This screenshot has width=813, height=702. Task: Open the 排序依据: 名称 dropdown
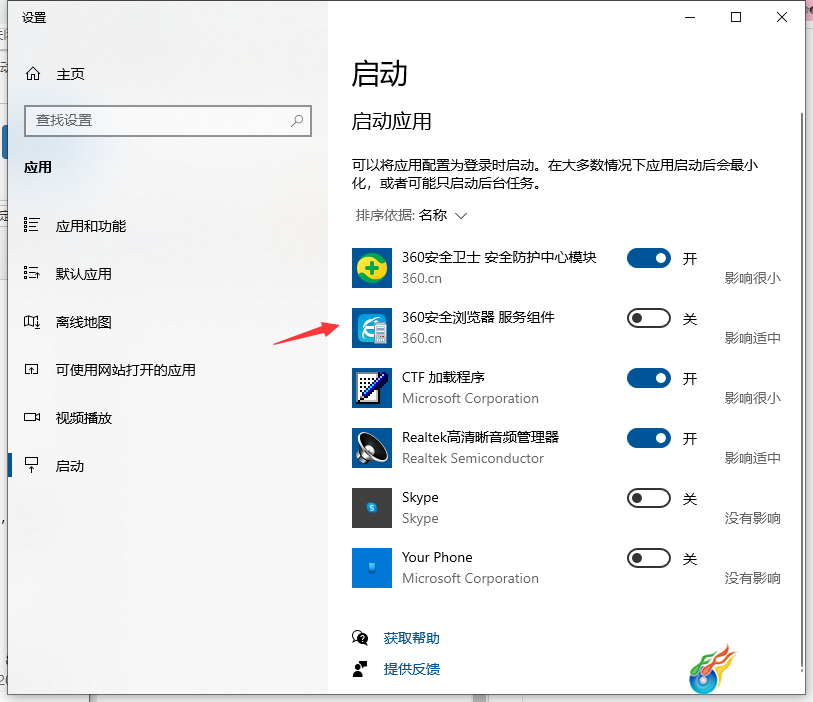point(411,215)
